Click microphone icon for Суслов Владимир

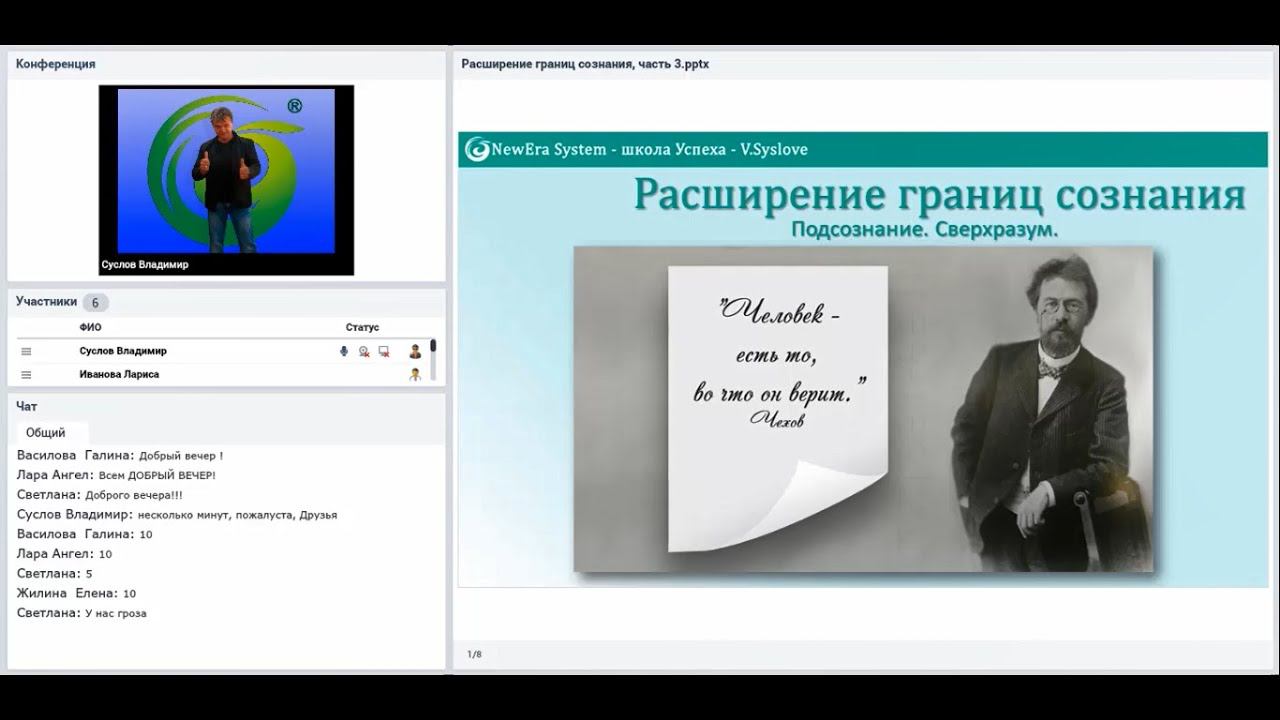(x=344, y=351)
